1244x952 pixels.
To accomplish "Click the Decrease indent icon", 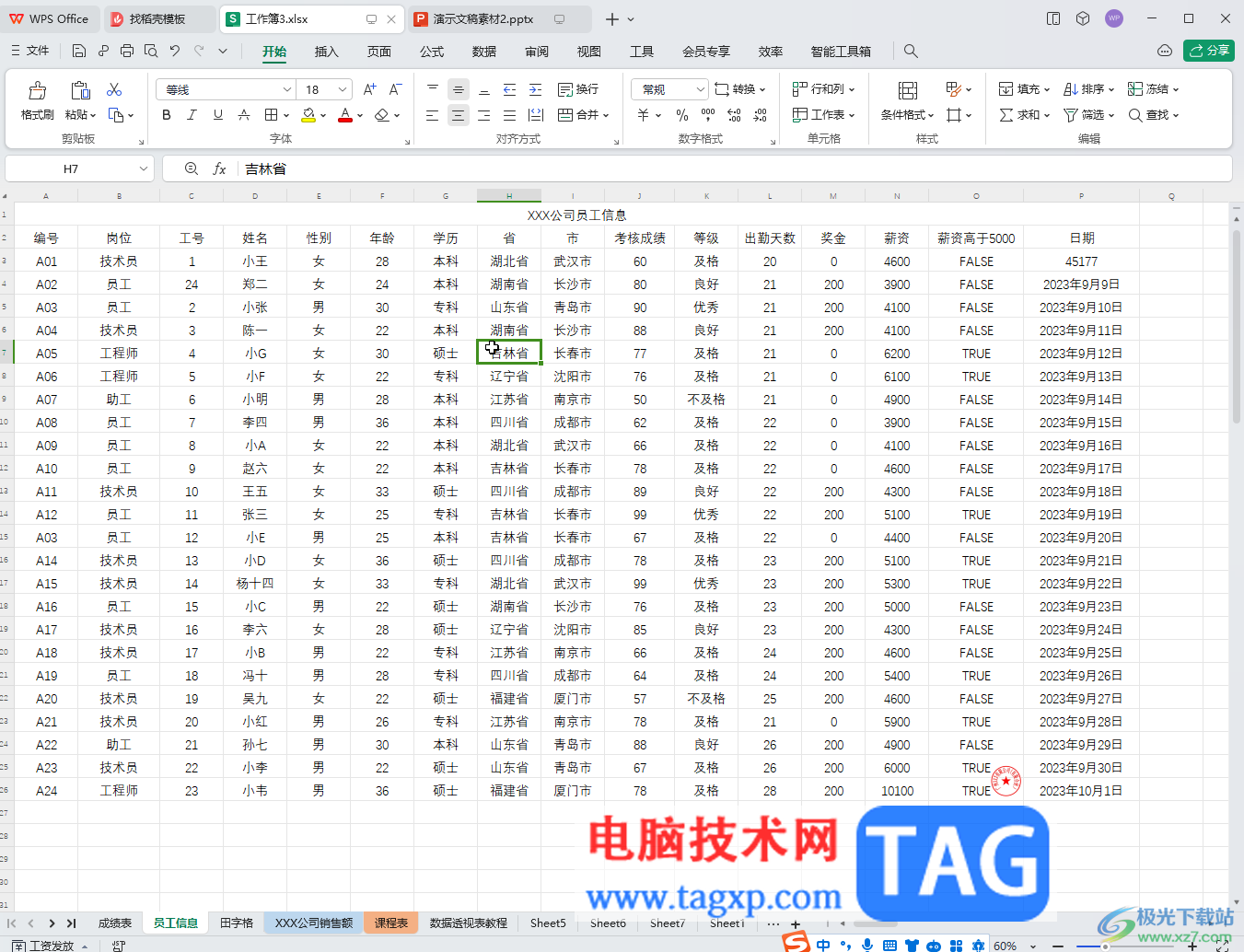I will click(509, 89).
